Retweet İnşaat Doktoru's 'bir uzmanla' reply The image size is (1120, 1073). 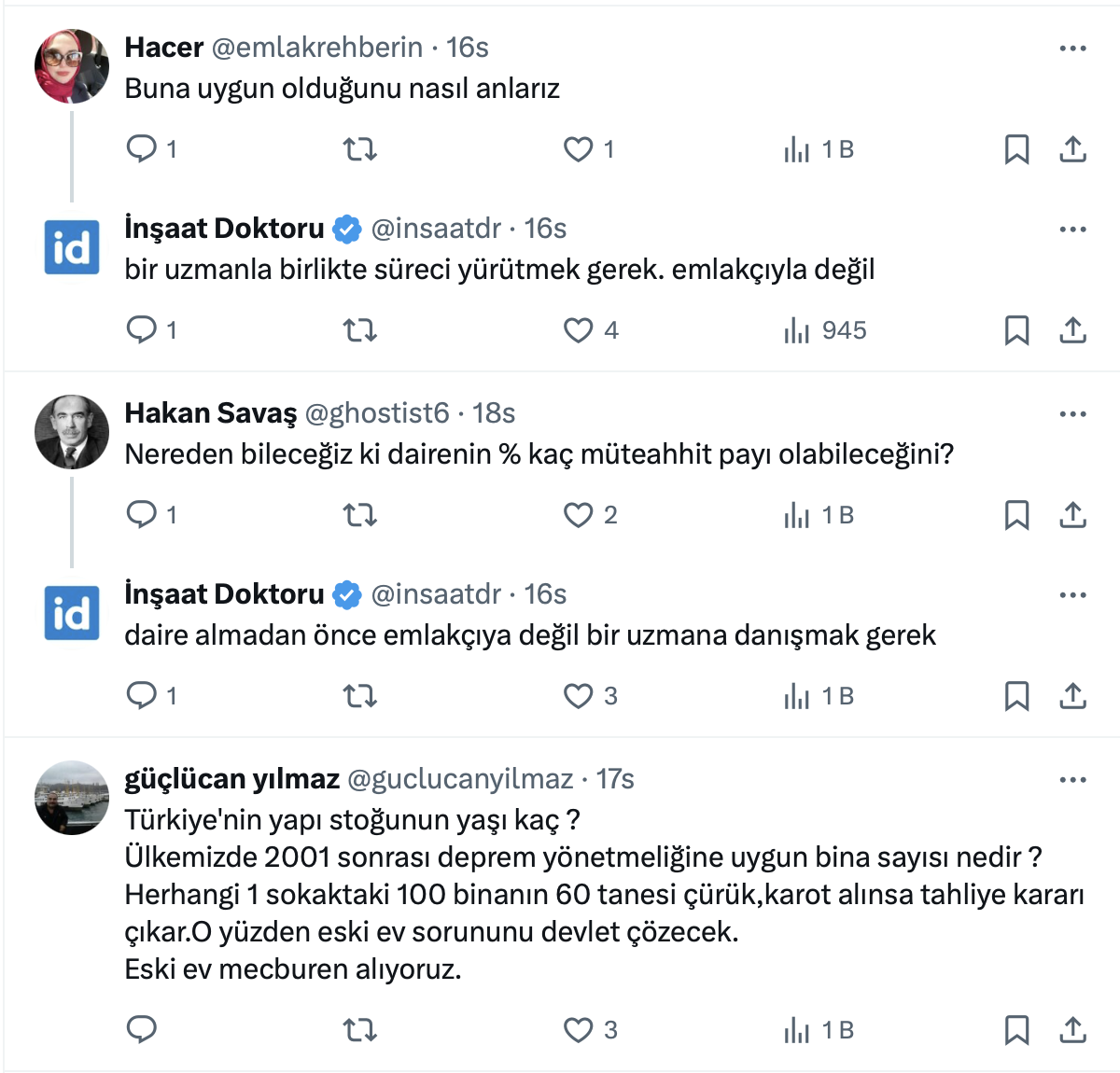click(x=359, y=330)
